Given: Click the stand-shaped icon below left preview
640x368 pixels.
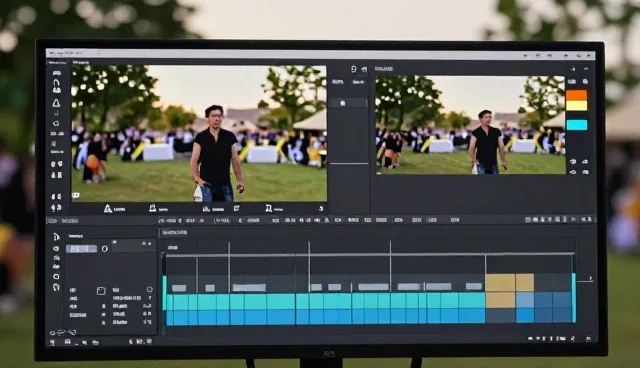Looking at the screenshot, I should pos(269,208).
